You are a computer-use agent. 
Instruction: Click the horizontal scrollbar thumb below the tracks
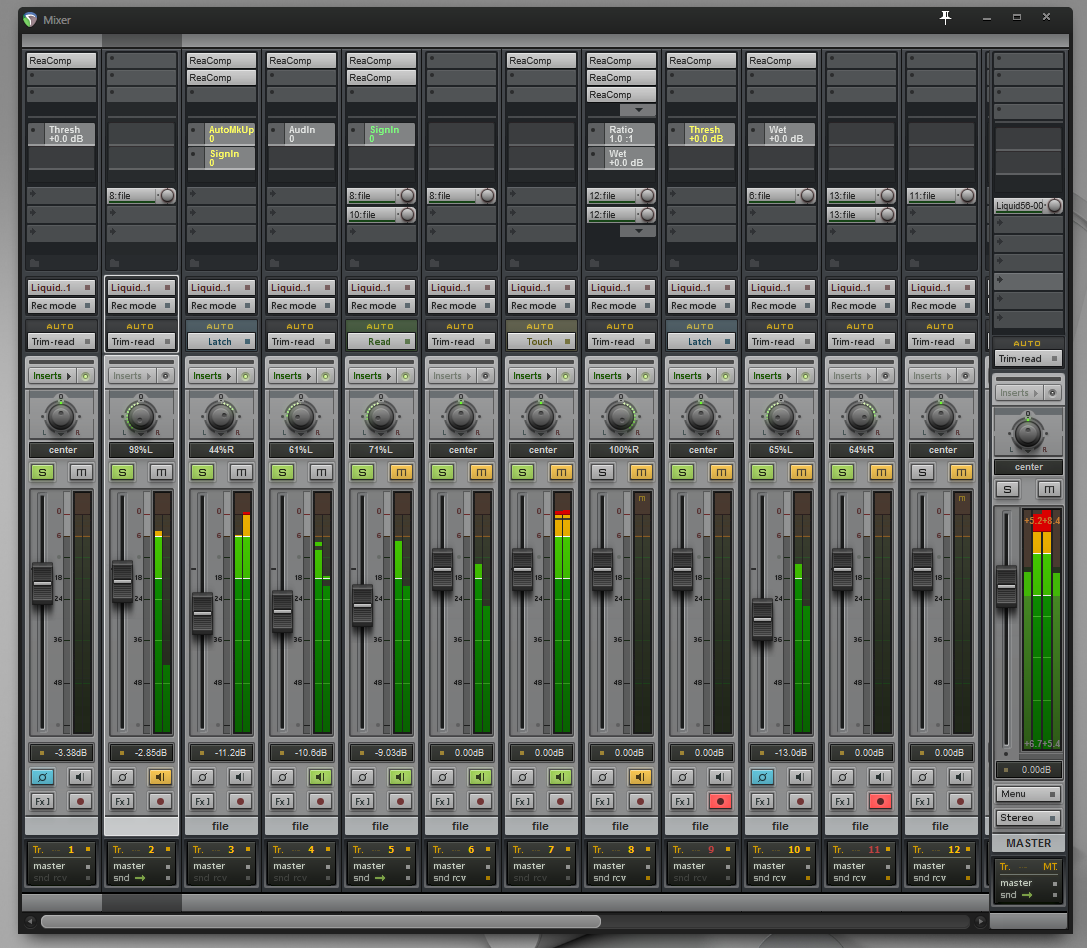[x=321, y=922]
